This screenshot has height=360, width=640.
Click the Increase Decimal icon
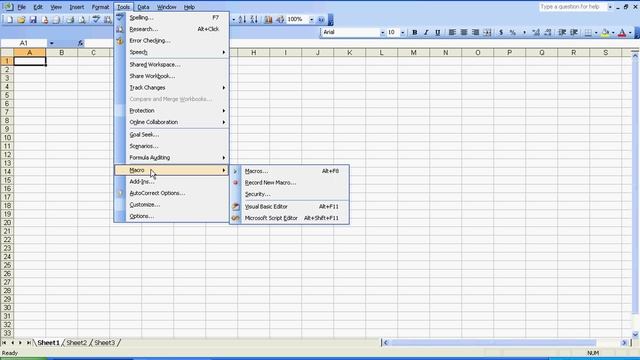[536, 32]
